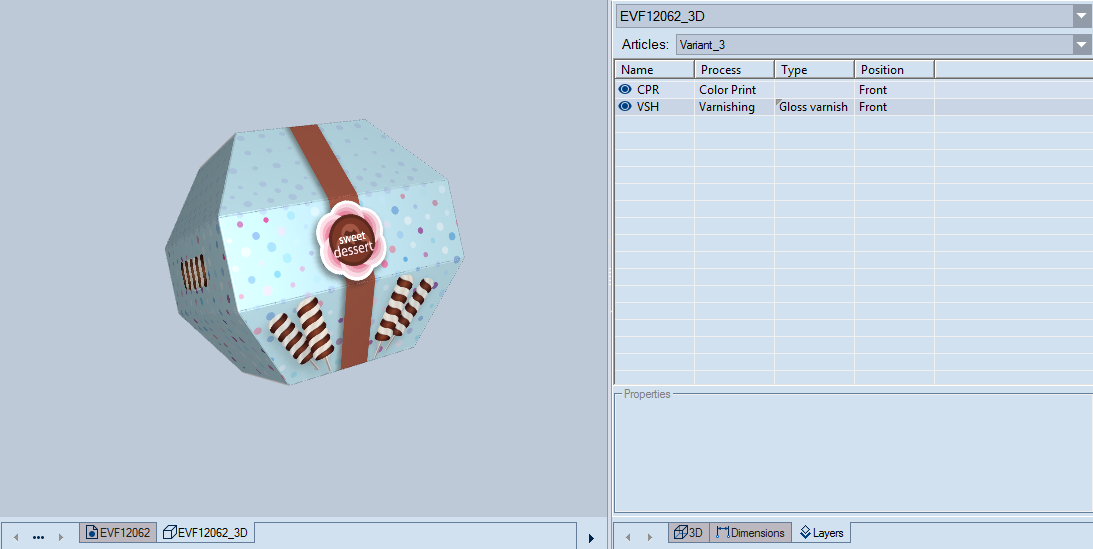This screenshot has height=549, width=1093.
Task: Switch to the Dimensions panel tab
Action: [750, 533]
